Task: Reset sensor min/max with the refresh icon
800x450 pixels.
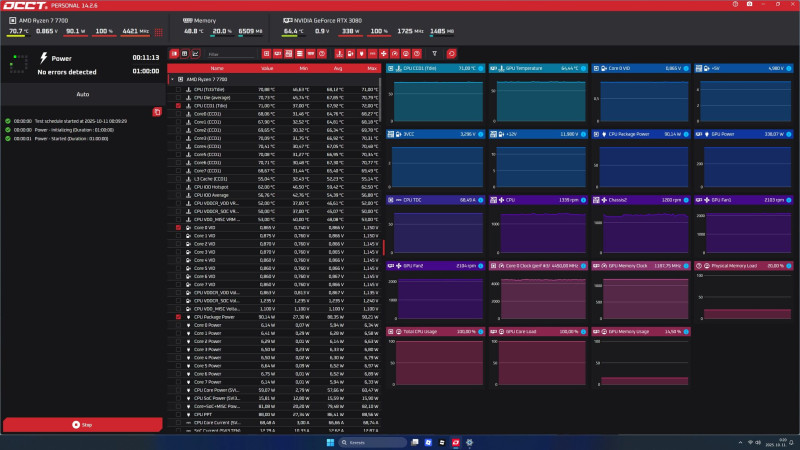Action: [452, 54]
